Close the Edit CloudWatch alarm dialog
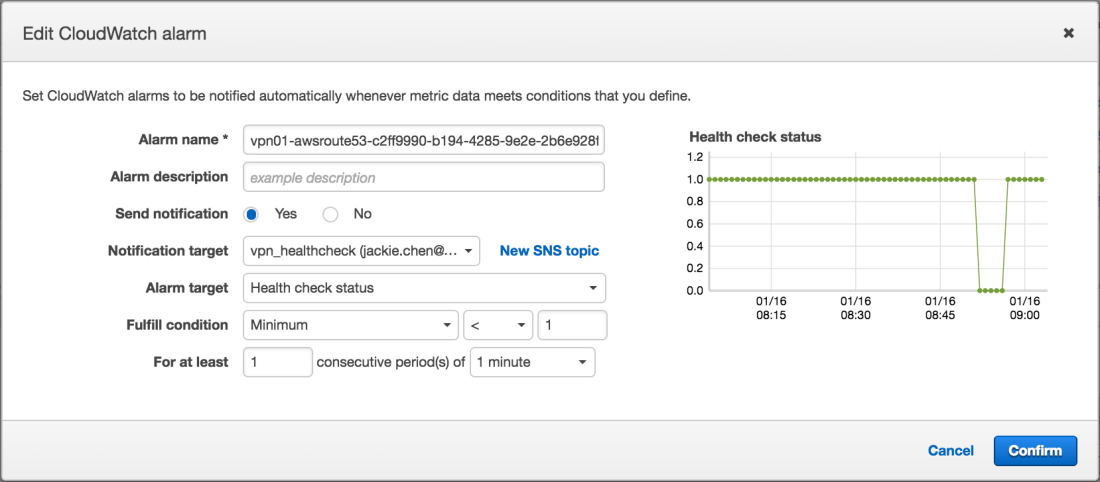1100x482 pixels. point(1068,33)
